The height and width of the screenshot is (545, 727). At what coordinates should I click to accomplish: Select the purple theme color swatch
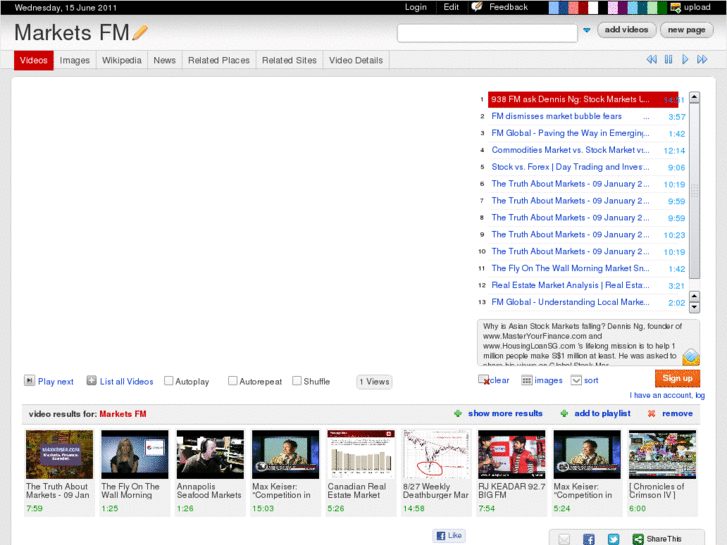click(623, 7)
